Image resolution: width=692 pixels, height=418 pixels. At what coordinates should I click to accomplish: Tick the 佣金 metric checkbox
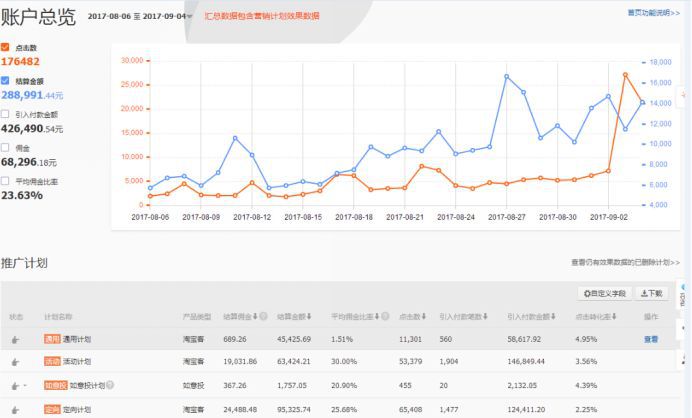tap(6, 147)
